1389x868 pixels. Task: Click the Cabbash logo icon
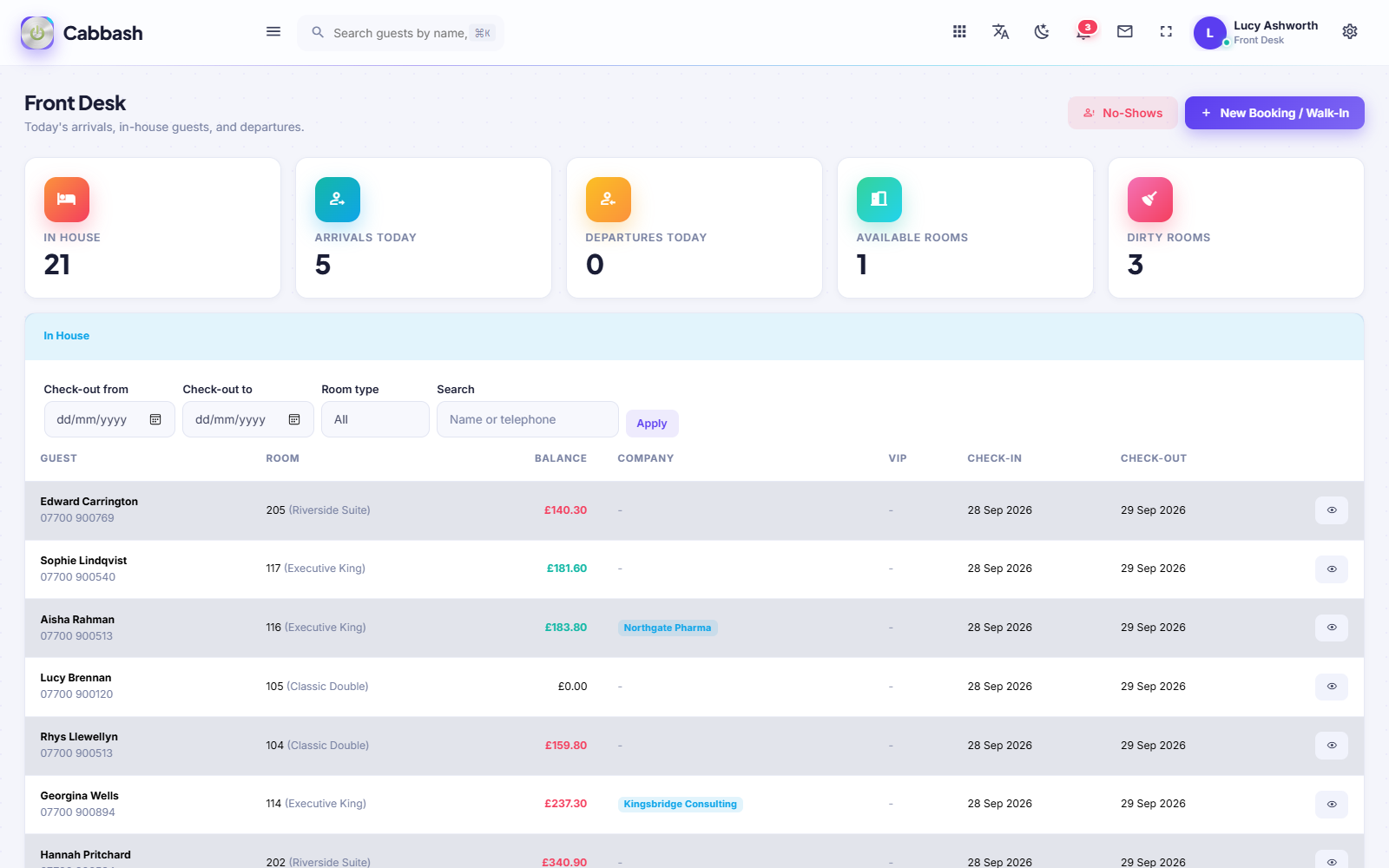37,33
